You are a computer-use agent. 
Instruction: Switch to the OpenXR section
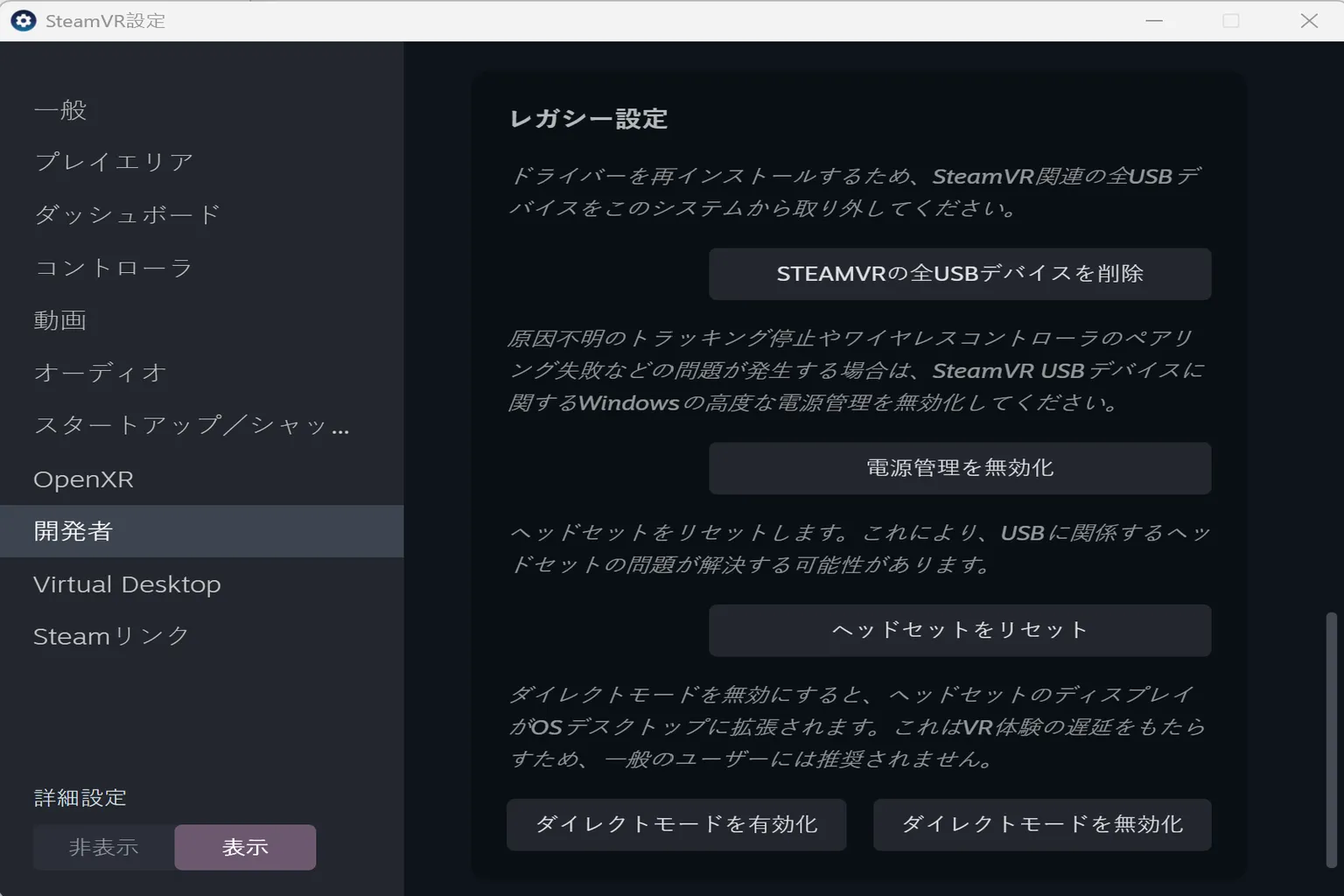coord(83,479)
